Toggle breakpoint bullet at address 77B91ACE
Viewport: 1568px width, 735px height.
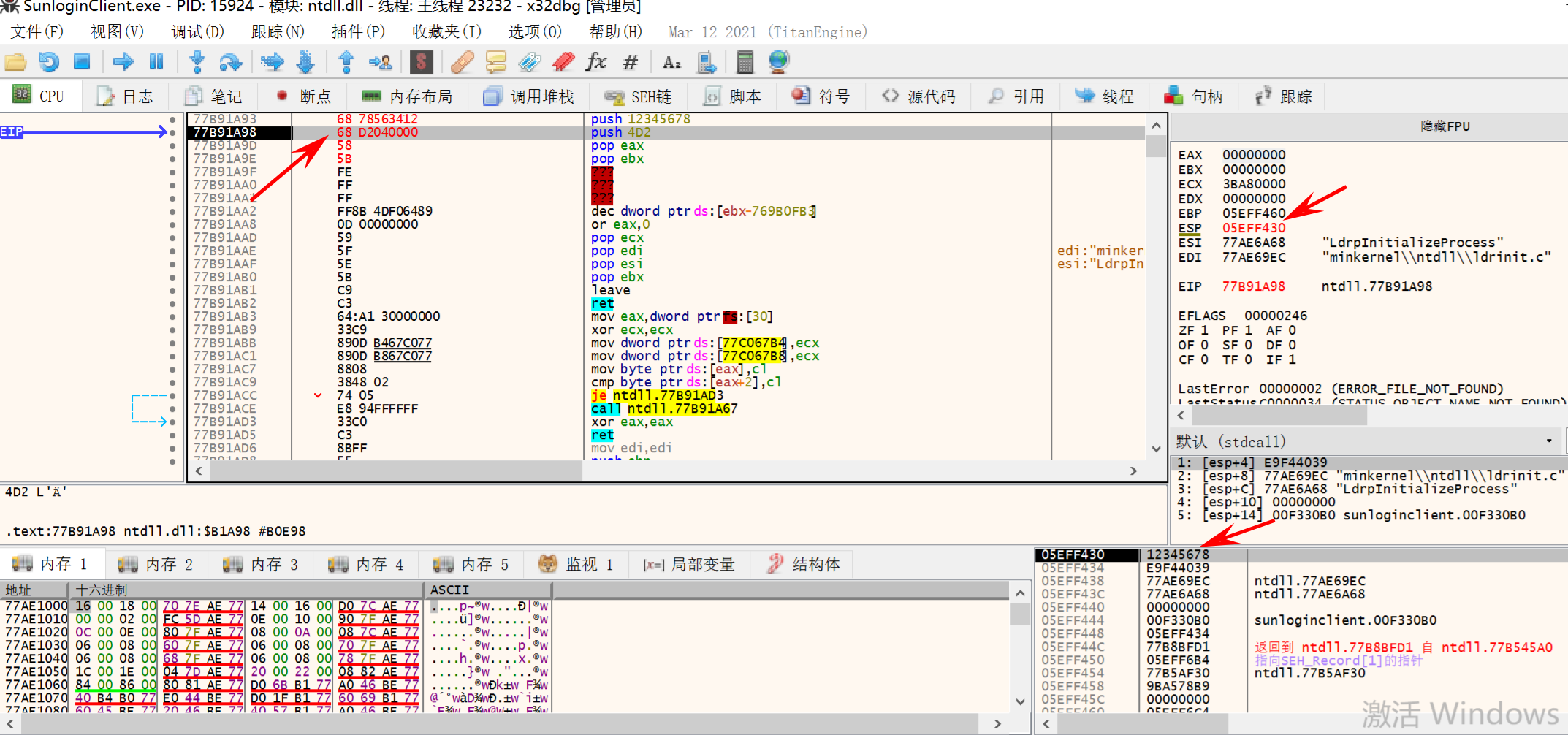172,408
